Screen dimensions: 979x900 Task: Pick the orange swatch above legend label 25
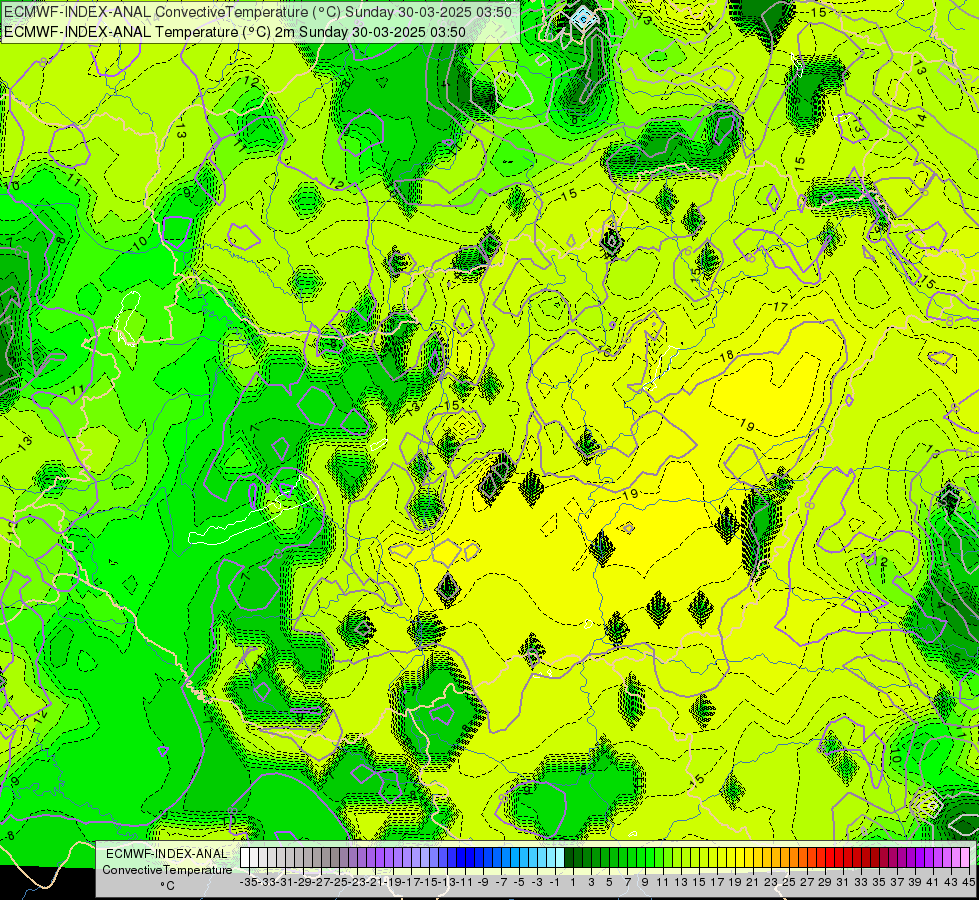(x=785, y=857)
